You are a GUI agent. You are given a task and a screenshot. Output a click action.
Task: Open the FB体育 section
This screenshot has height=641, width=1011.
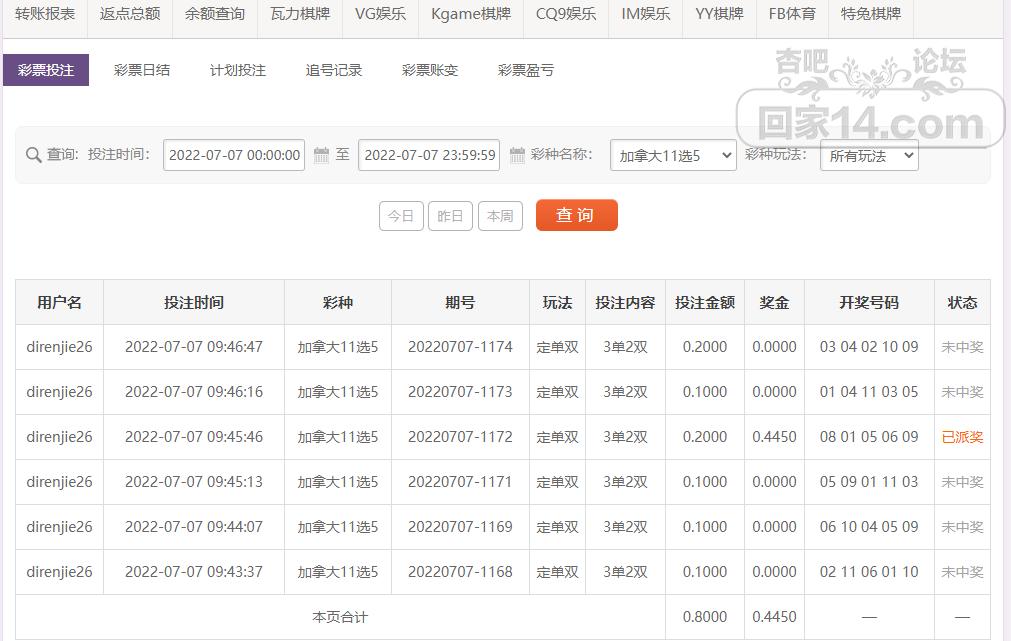pyautogui.click(x=792, y=15)
